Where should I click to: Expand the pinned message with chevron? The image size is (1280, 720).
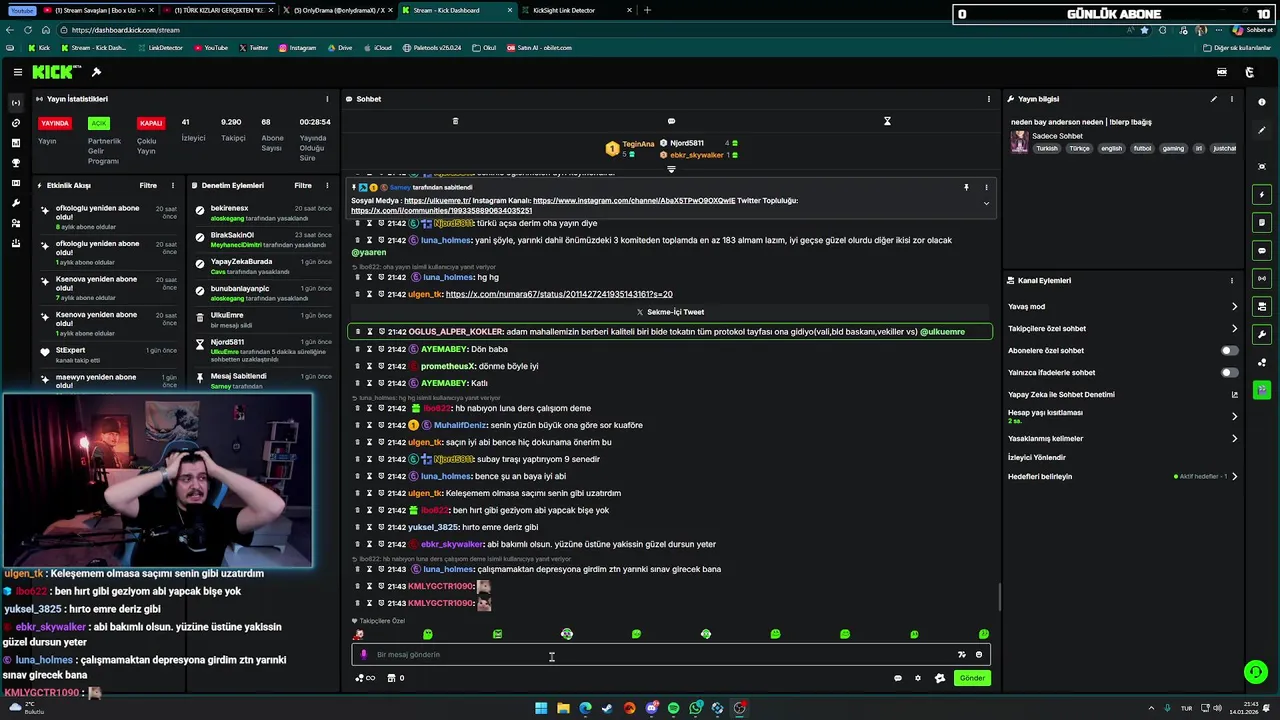point(986,203)
